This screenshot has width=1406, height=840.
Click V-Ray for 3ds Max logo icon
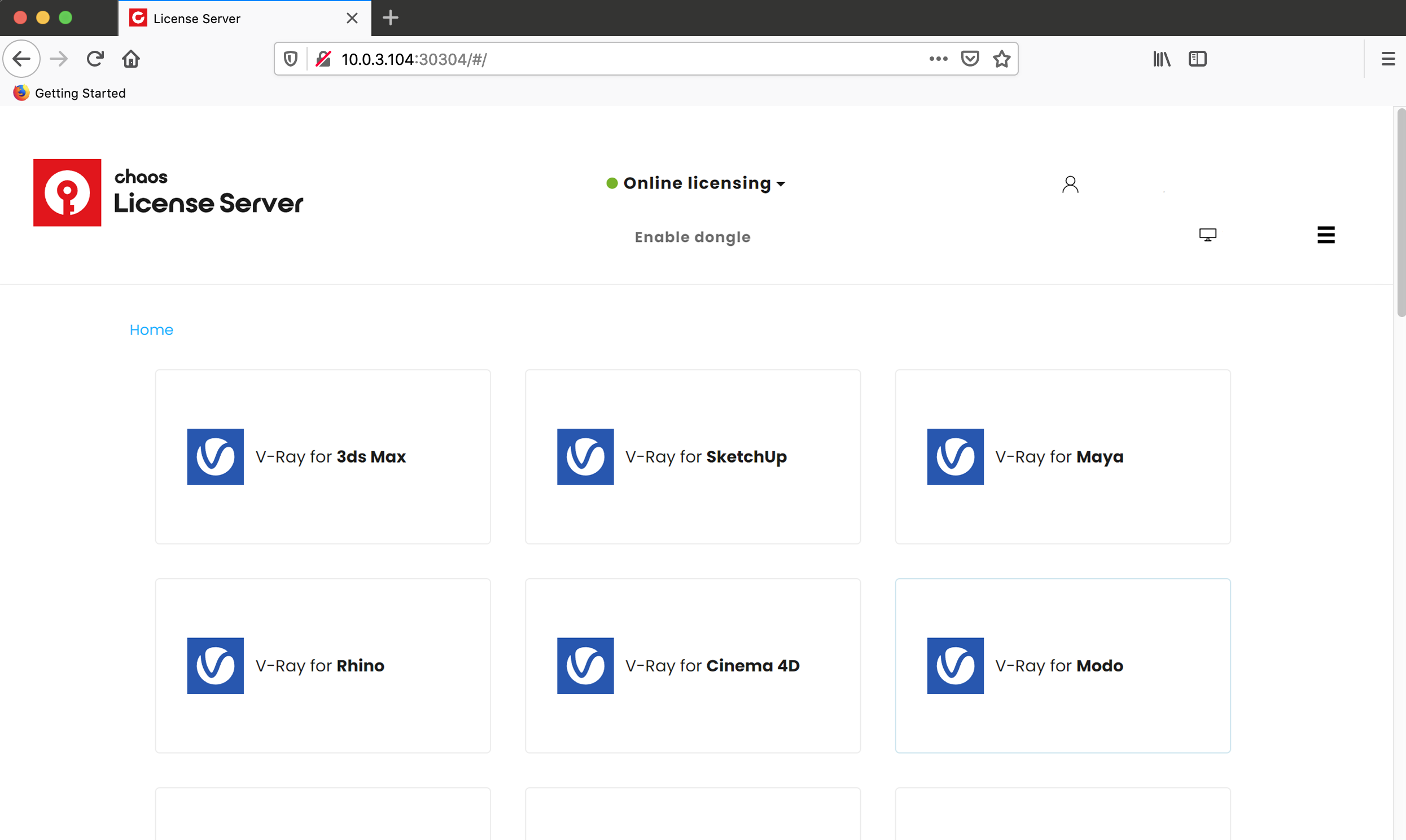215,457
